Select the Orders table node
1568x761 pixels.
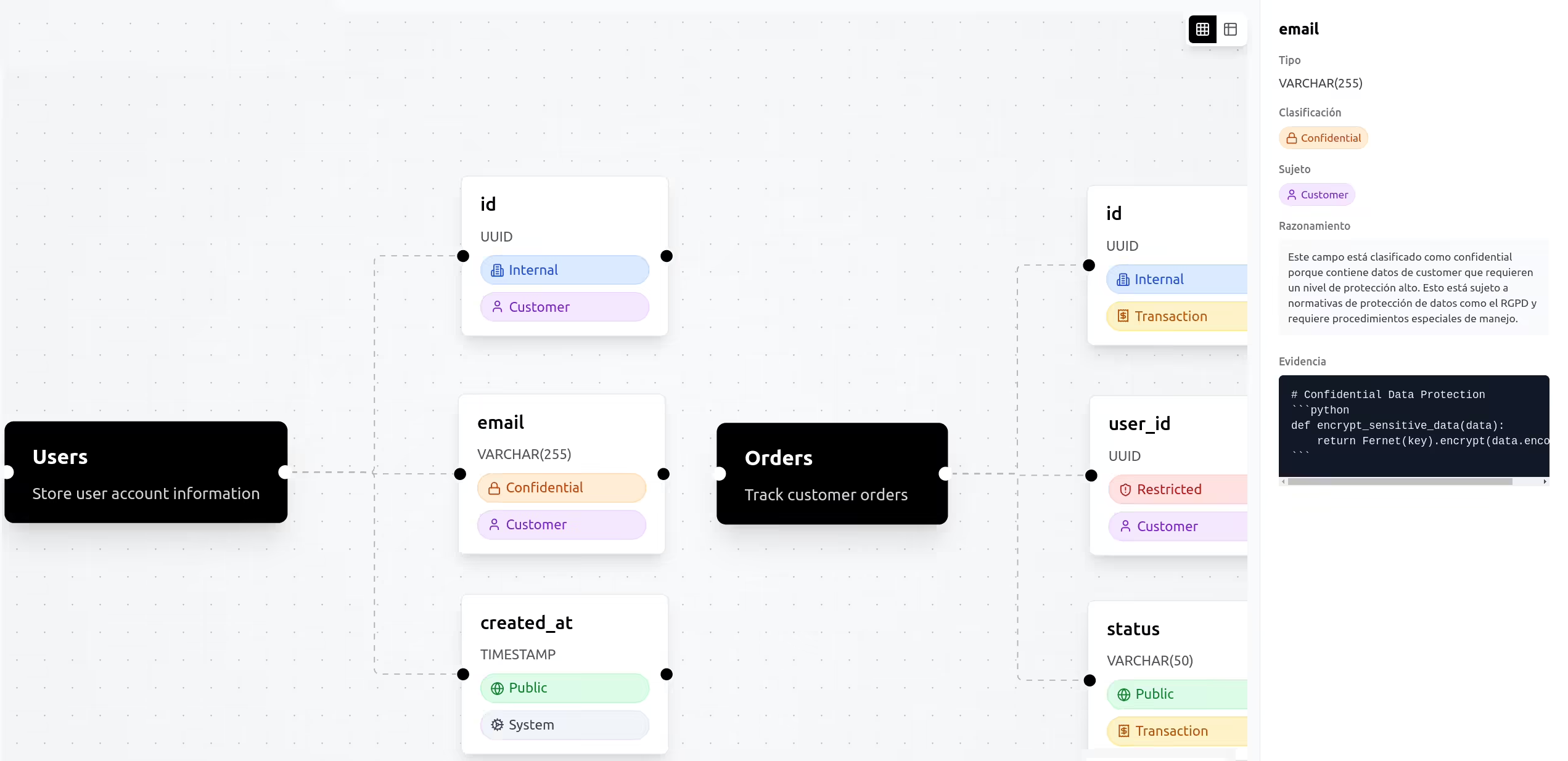[831, 473]
